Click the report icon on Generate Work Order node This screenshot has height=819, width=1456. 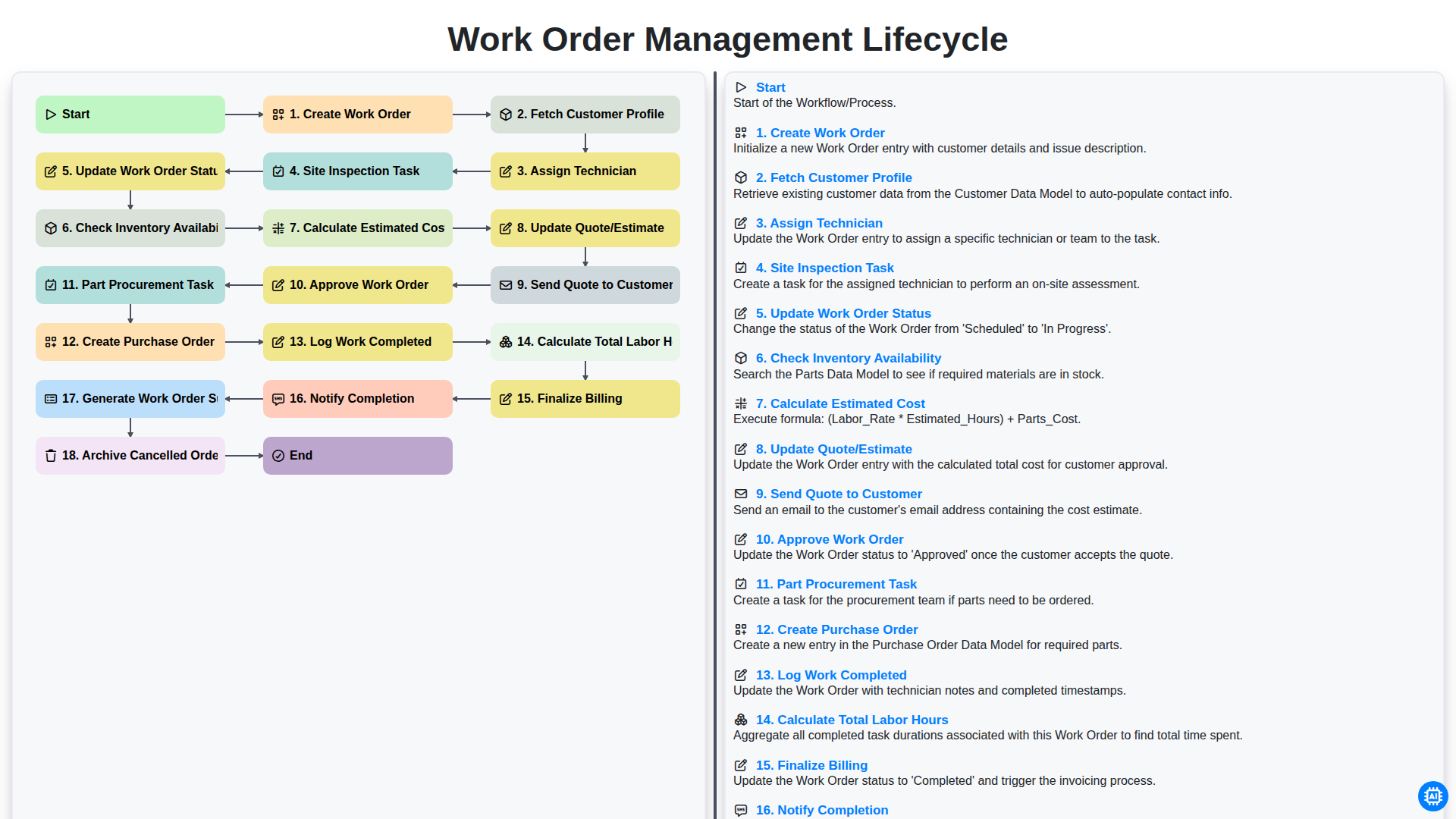[x=51, y=399]
